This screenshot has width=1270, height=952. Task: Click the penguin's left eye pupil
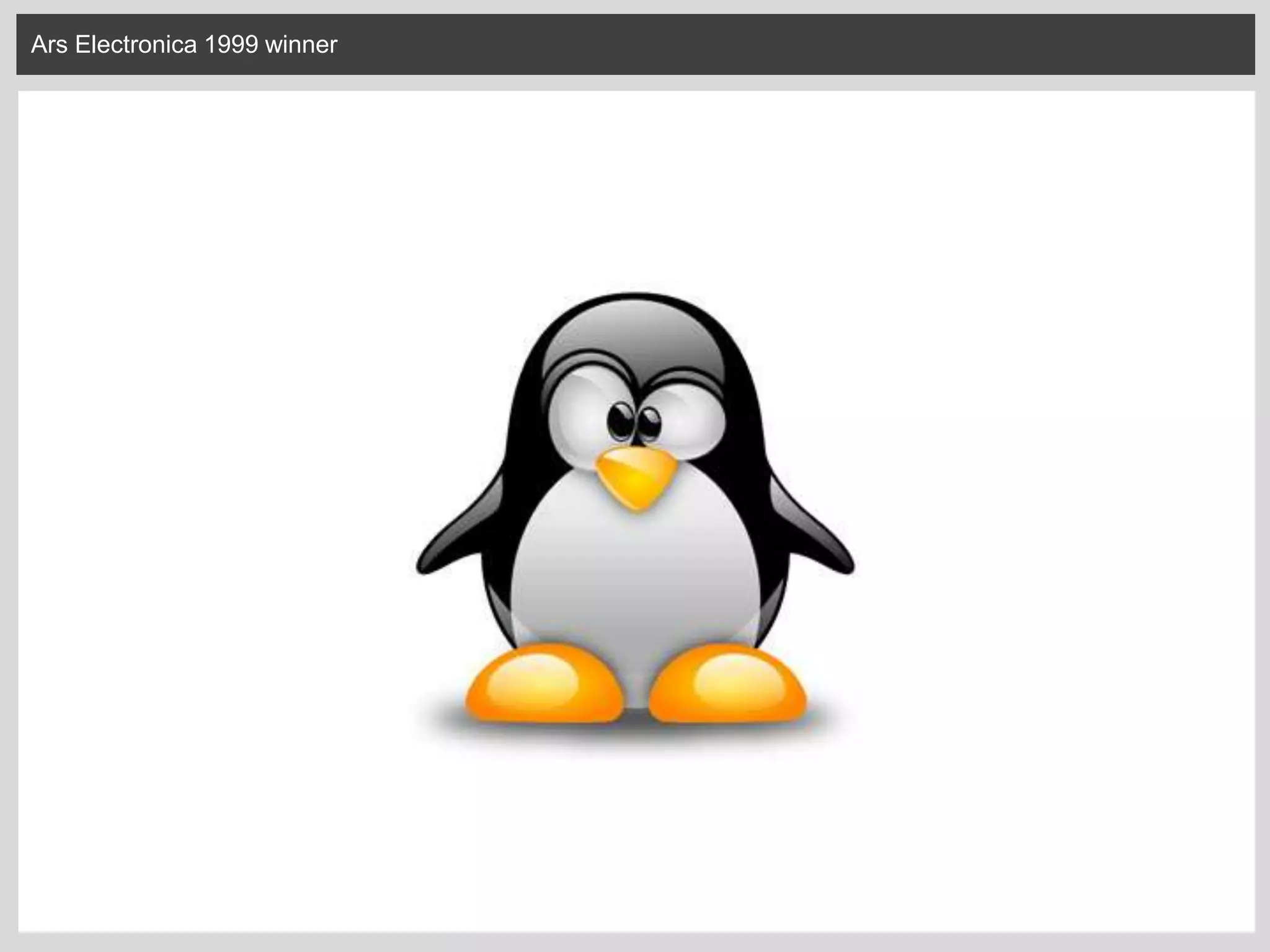[x=620, y=421]
